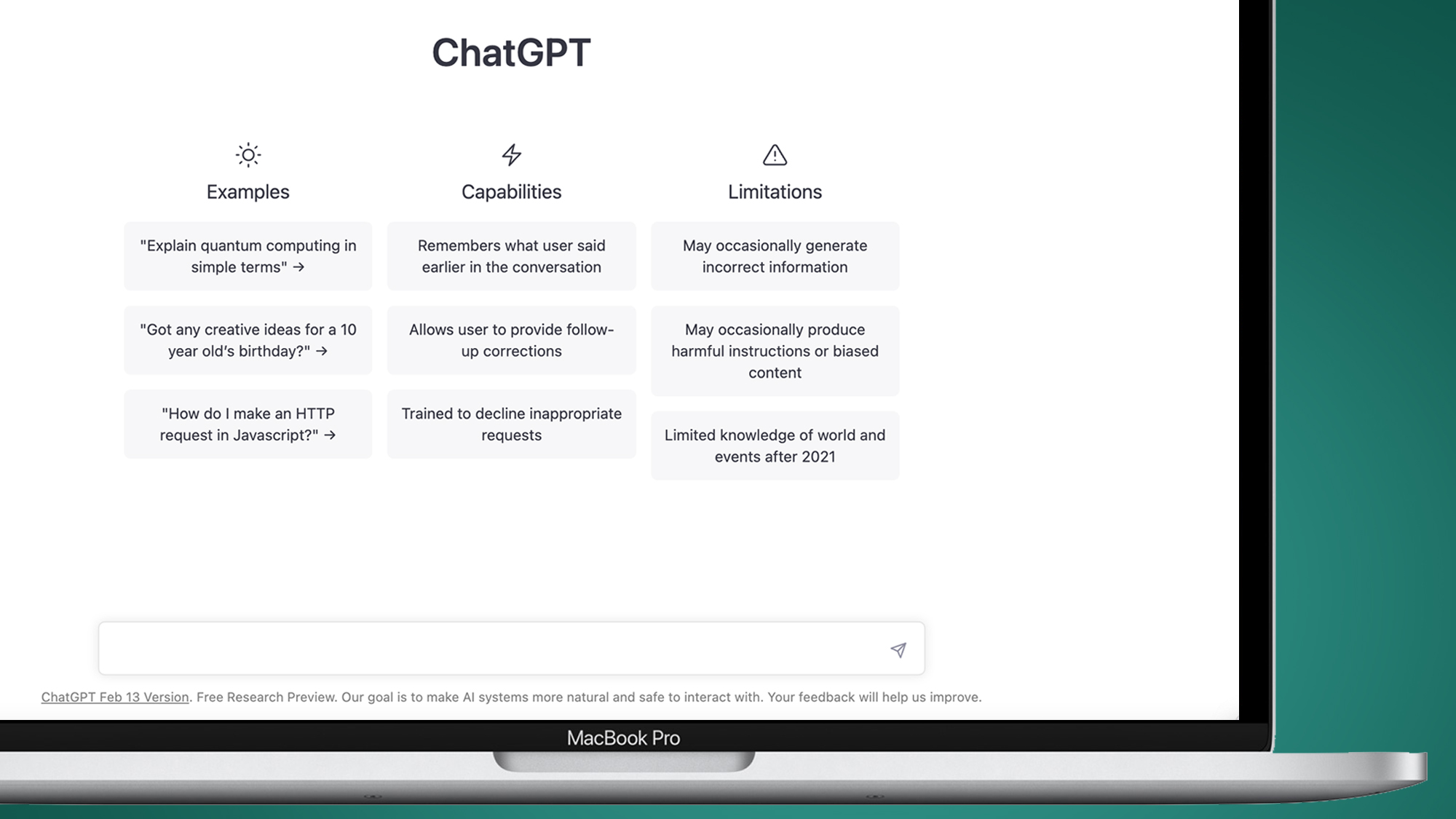The image size is (1456, 819).
Task: Expand the Limitations section header
Action: (775, 190)
